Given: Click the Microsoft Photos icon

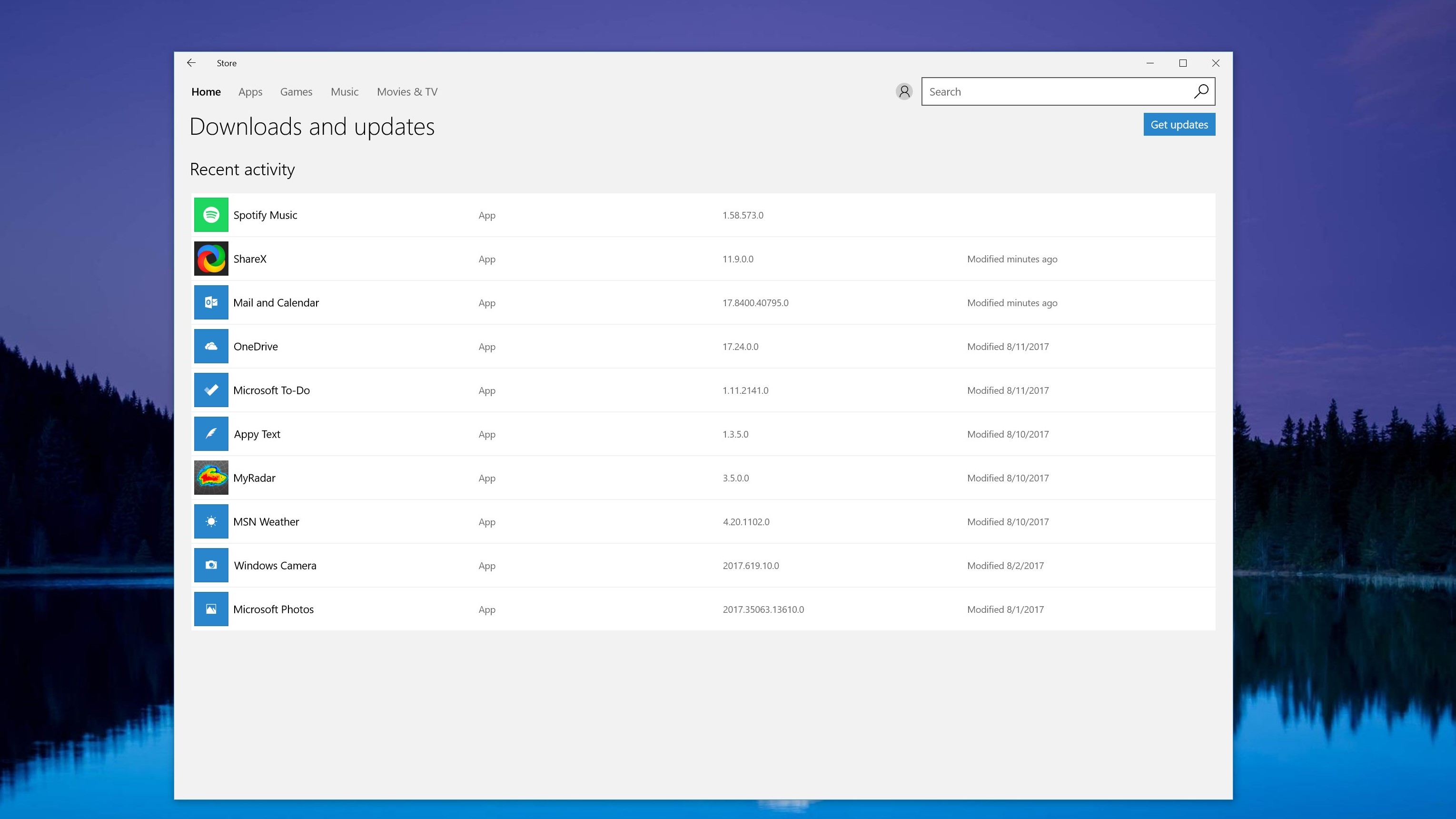Looking at the screenshot, I should coord(211,609).
